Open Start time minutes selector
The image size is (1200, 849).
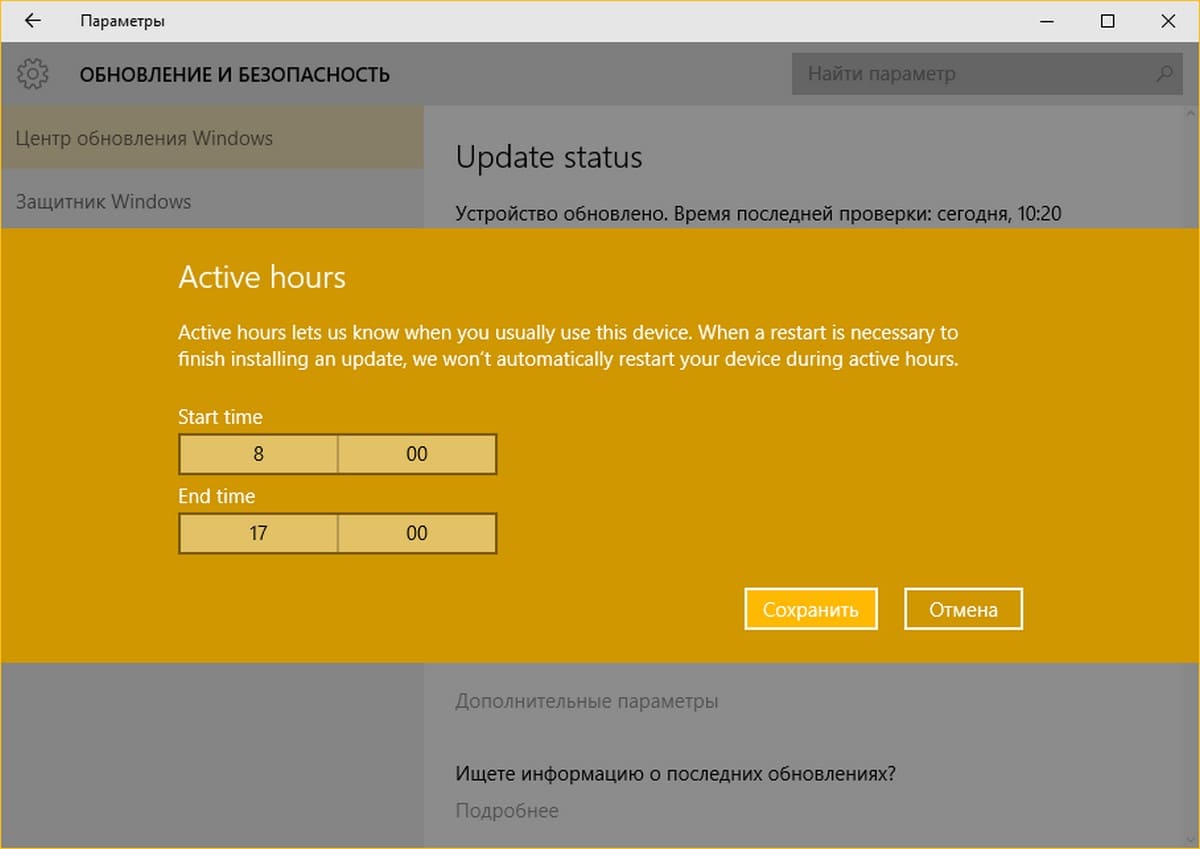coord(417,454)
